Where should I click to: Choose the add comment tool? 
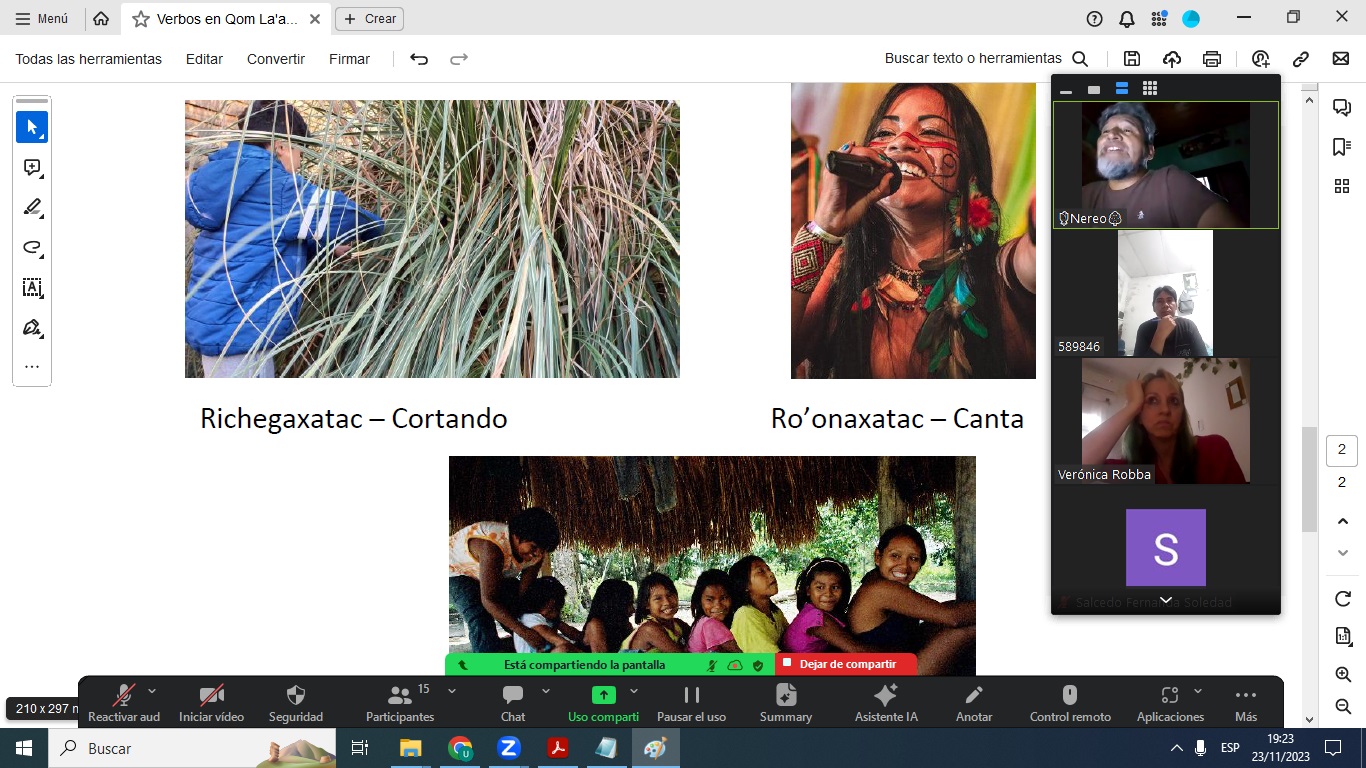click(31, 168)
